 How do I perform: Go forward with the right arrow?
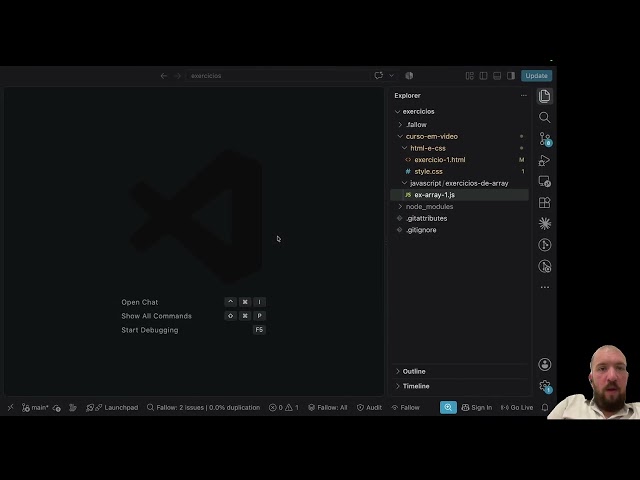(x=177, y=76)
